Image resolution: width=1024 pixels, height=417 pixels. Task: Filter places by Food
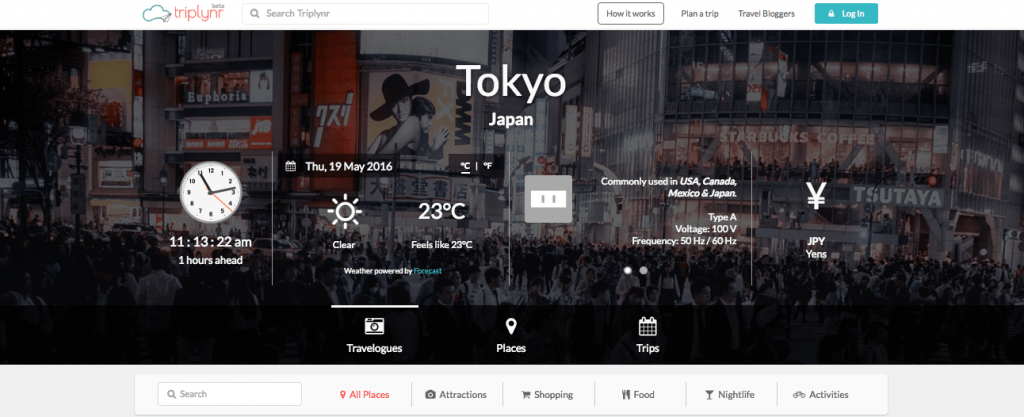(x=638, y=395)
